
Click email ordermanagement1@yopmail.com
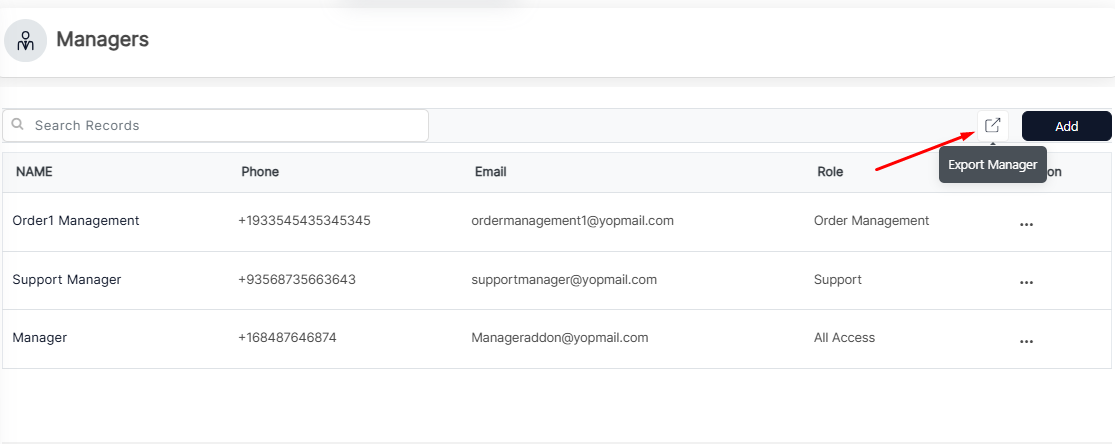572,221
